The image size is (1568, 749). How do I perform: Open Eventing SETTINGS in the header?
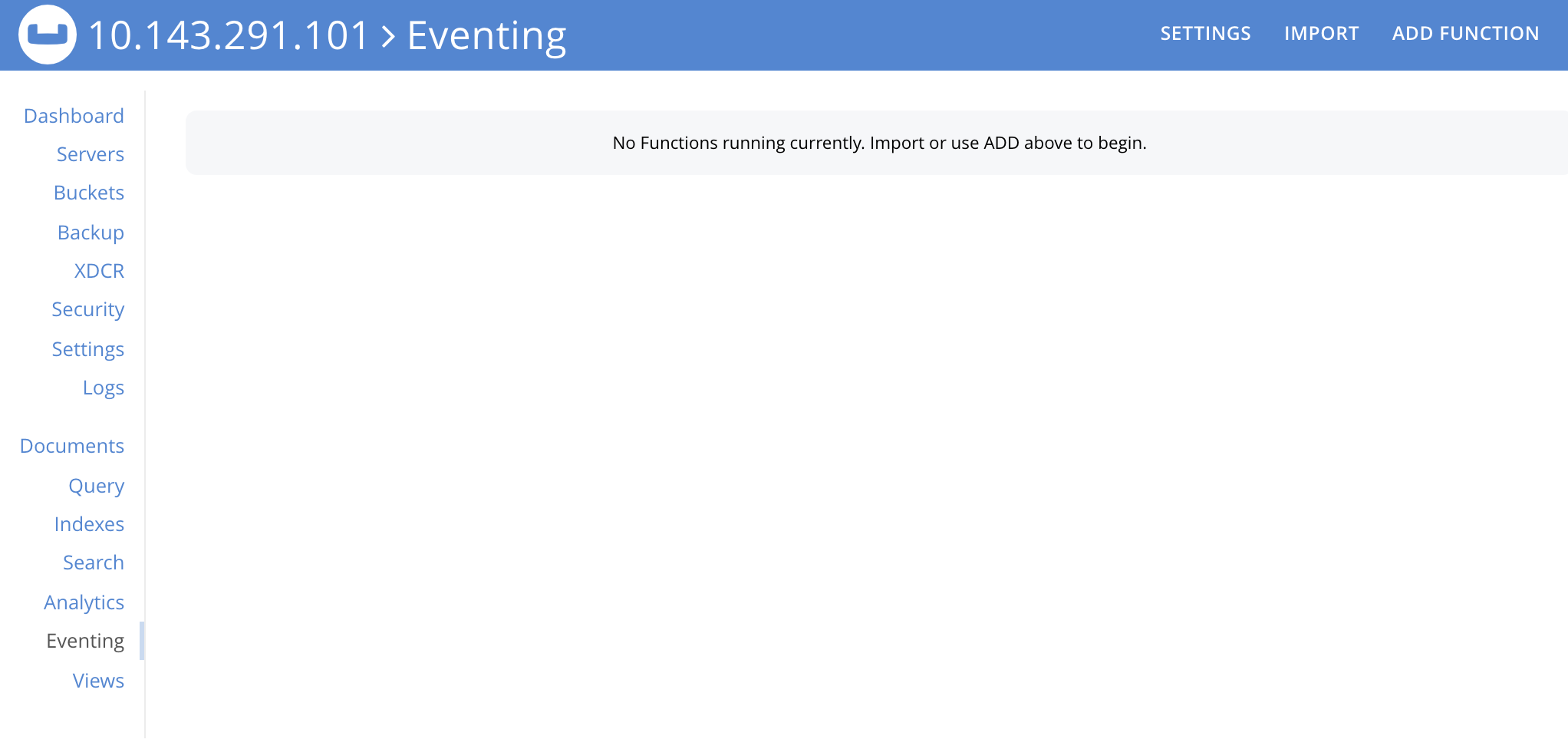[x=1205, y=34]
